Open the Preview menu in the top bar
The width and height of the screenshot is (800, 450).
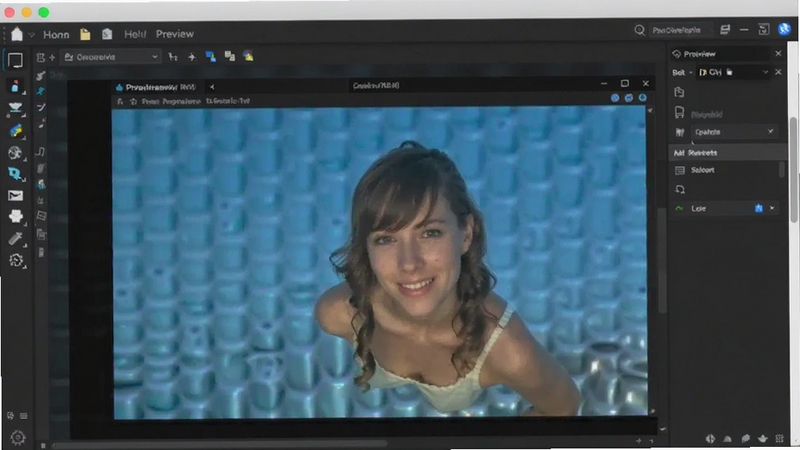pyautogui.click(x=174, y=34)
